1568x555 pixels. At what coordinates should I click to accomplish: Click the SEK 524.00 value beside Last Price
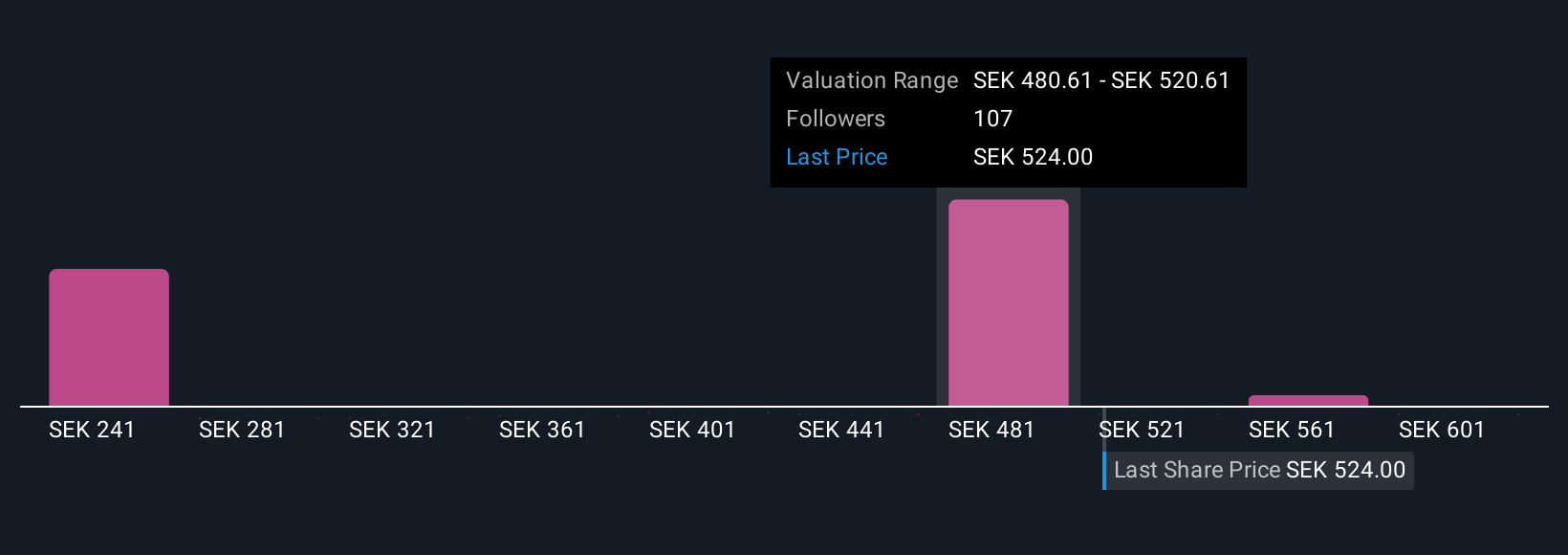[x=1033, y=157]
